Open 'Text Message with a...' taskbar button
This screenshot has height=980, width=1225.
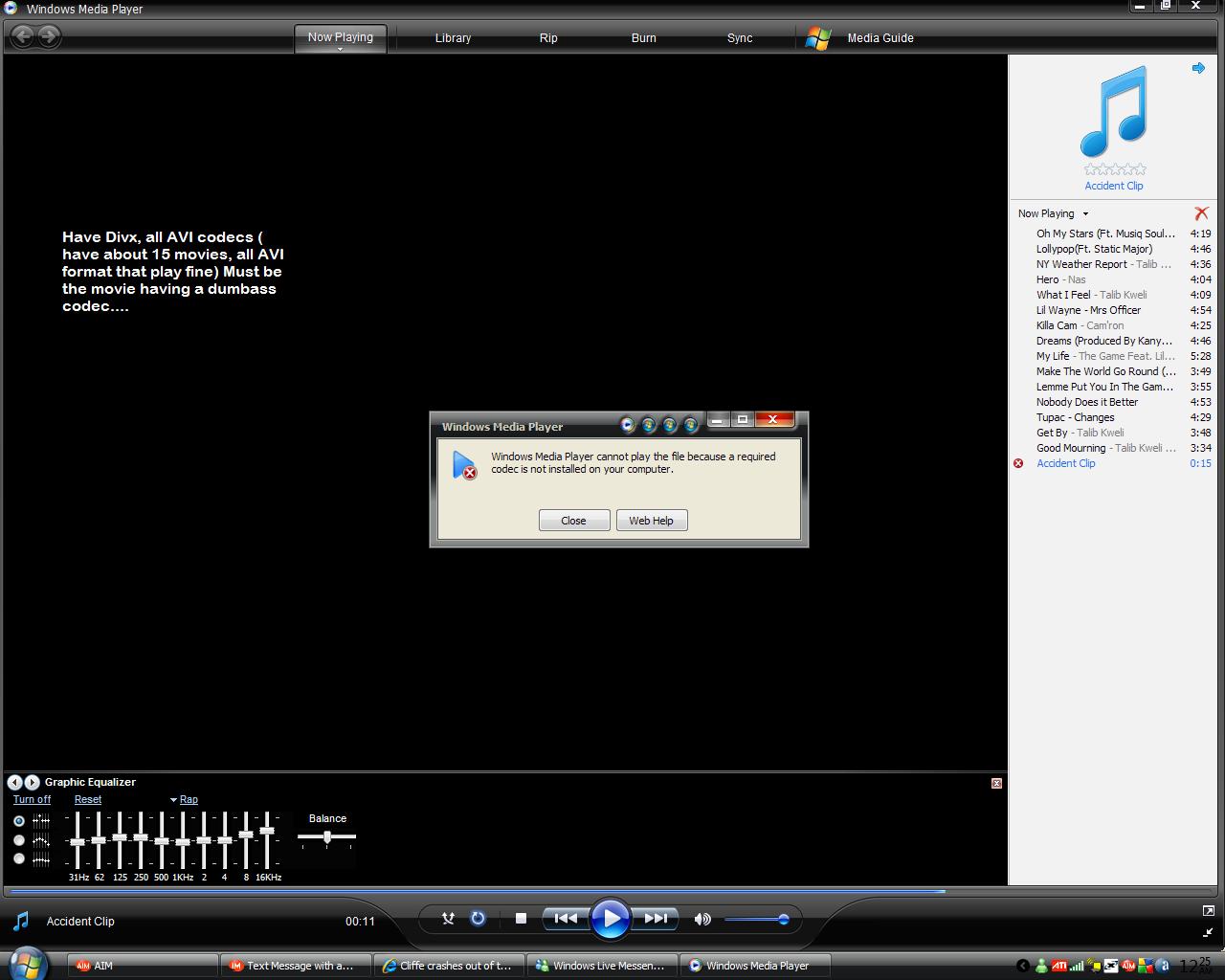tap(296, 966)
